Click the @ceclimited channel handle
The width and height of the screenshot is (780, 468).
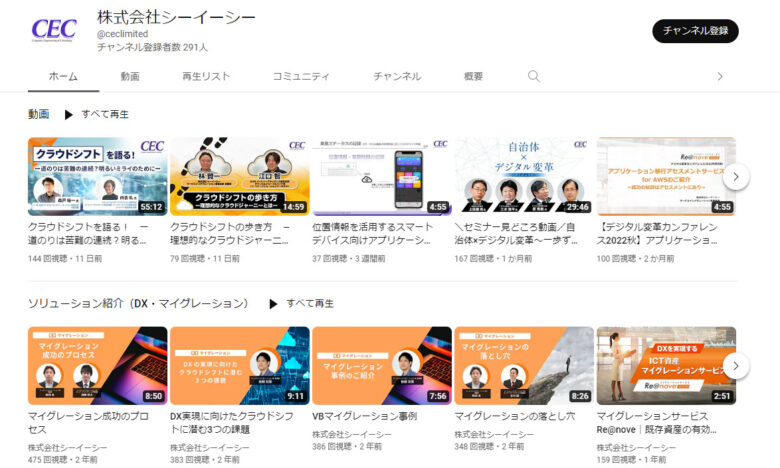[122, 34]
